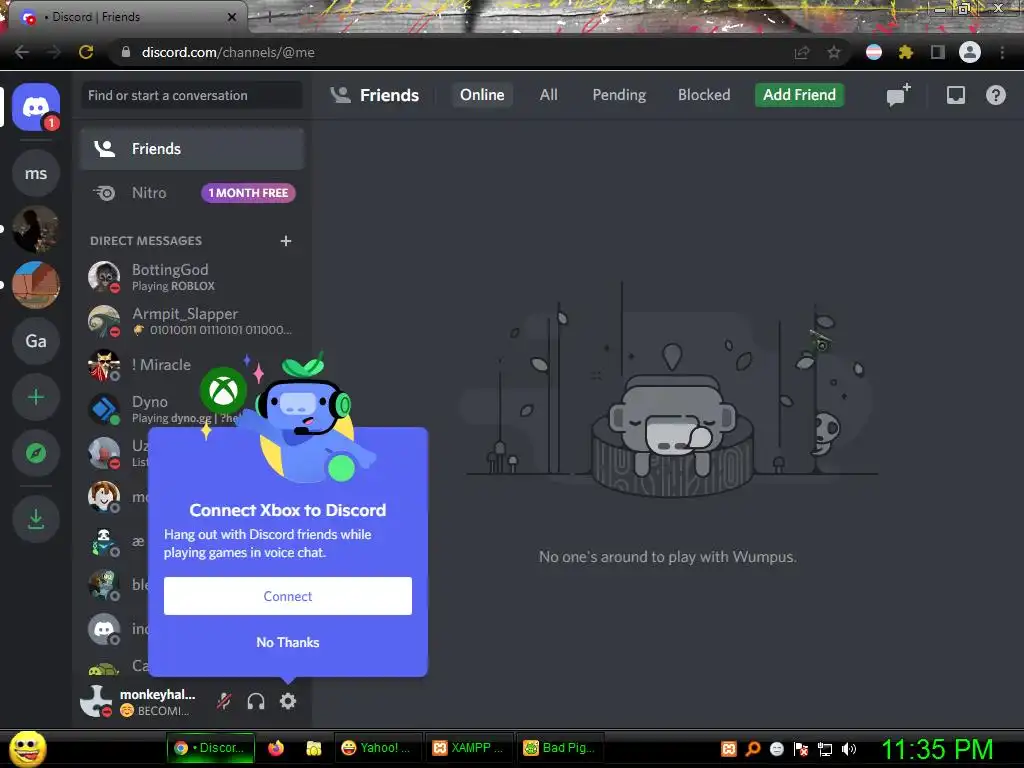This screenshot has height=768, width=1024.
Task: Select Friends in the sidebar
Action: [193, 149]
